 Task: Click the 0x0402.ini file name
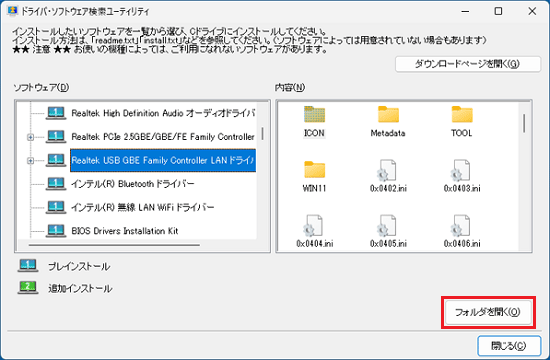coord(388,188)
